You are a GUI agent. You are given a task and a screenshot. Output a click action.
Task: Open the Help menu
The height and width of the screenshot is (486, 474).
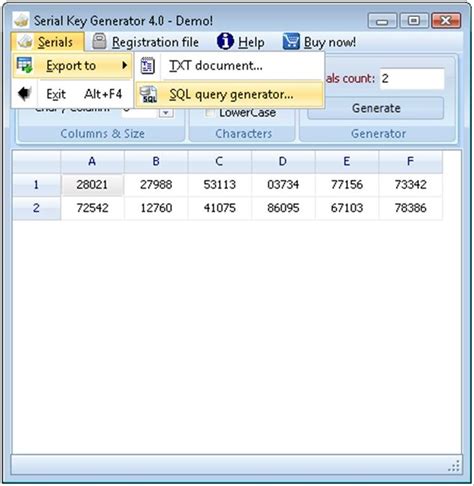tap(241, 42)
